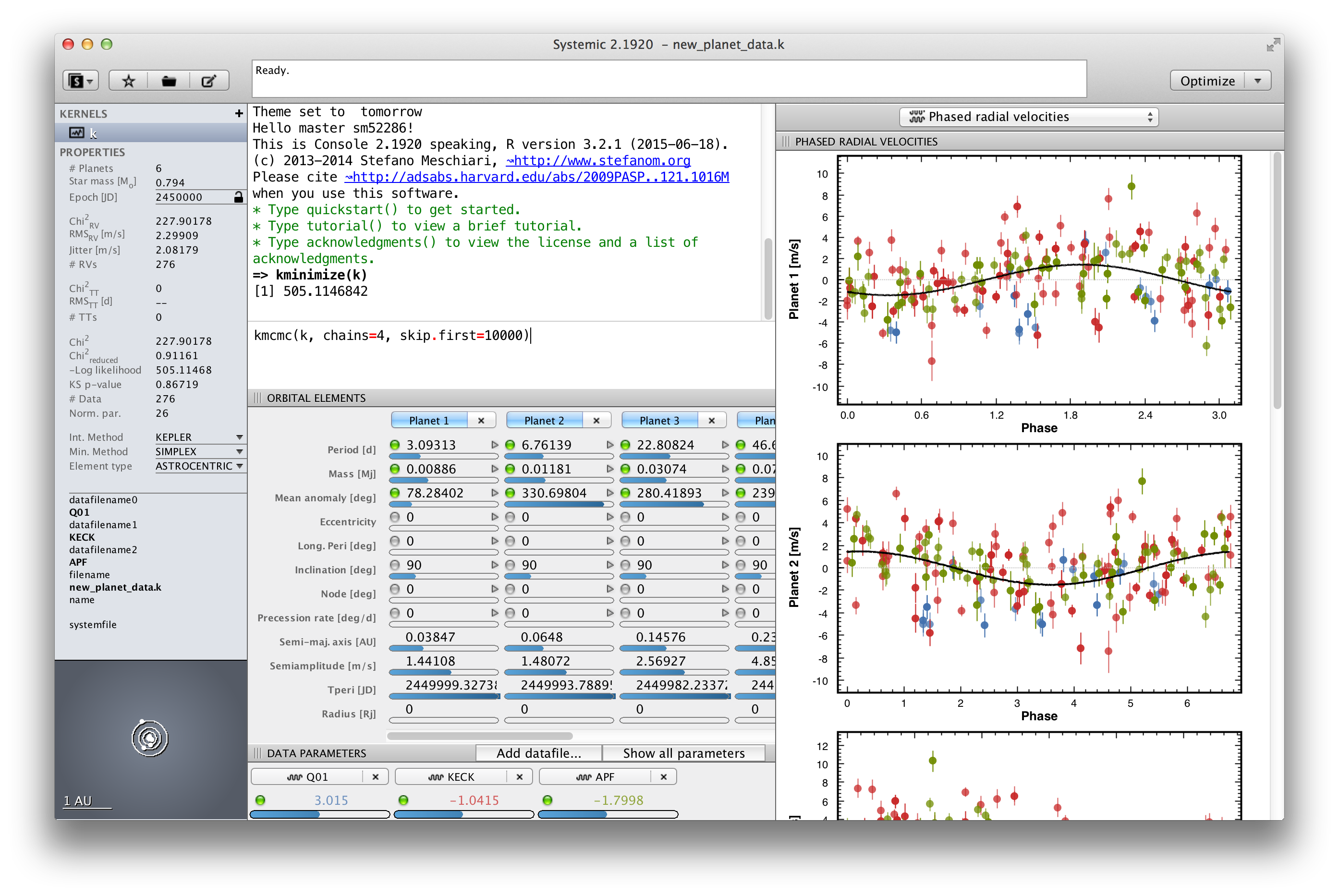
Task: Toggle the Q01 offset green indicator
Action: (x=261, y=800)
